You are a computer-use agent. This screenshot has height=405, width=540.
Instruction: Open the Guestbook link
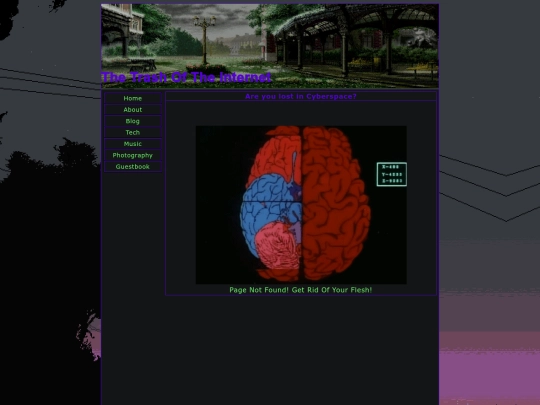(x=133, y=166)
